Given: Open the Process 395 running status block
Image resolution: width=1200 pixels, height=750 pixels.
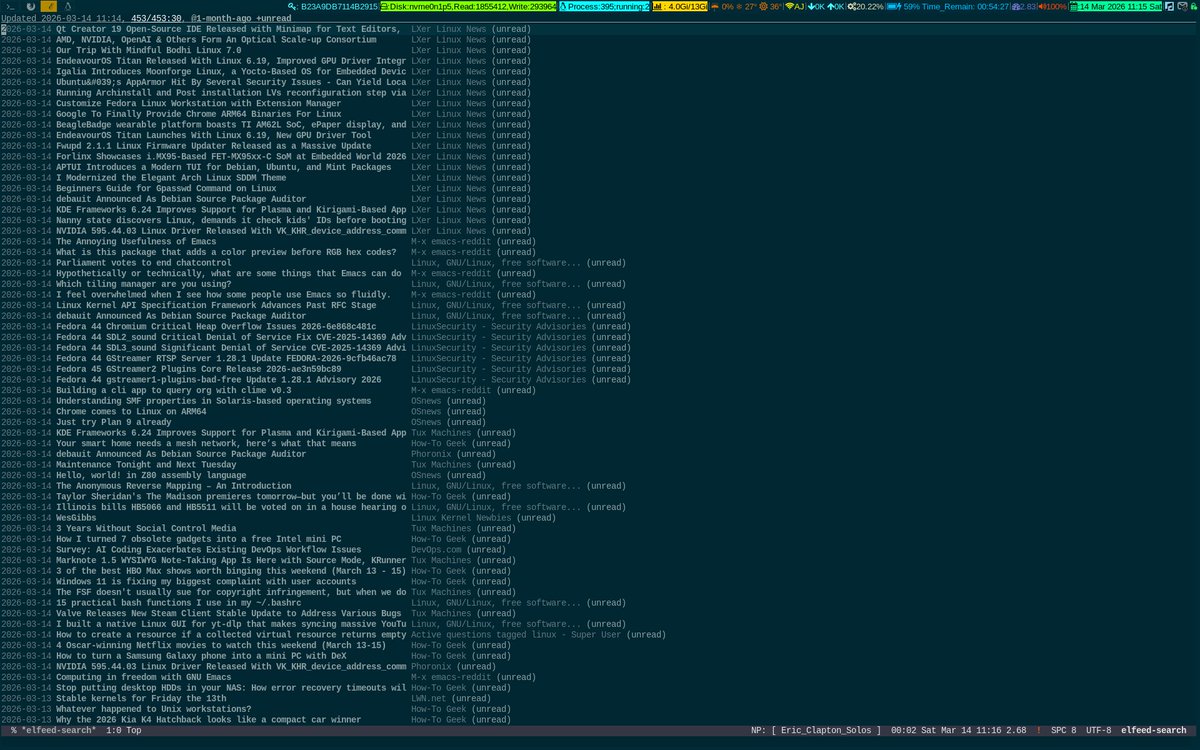Looking at the screenshot, I should coord(604,7).
